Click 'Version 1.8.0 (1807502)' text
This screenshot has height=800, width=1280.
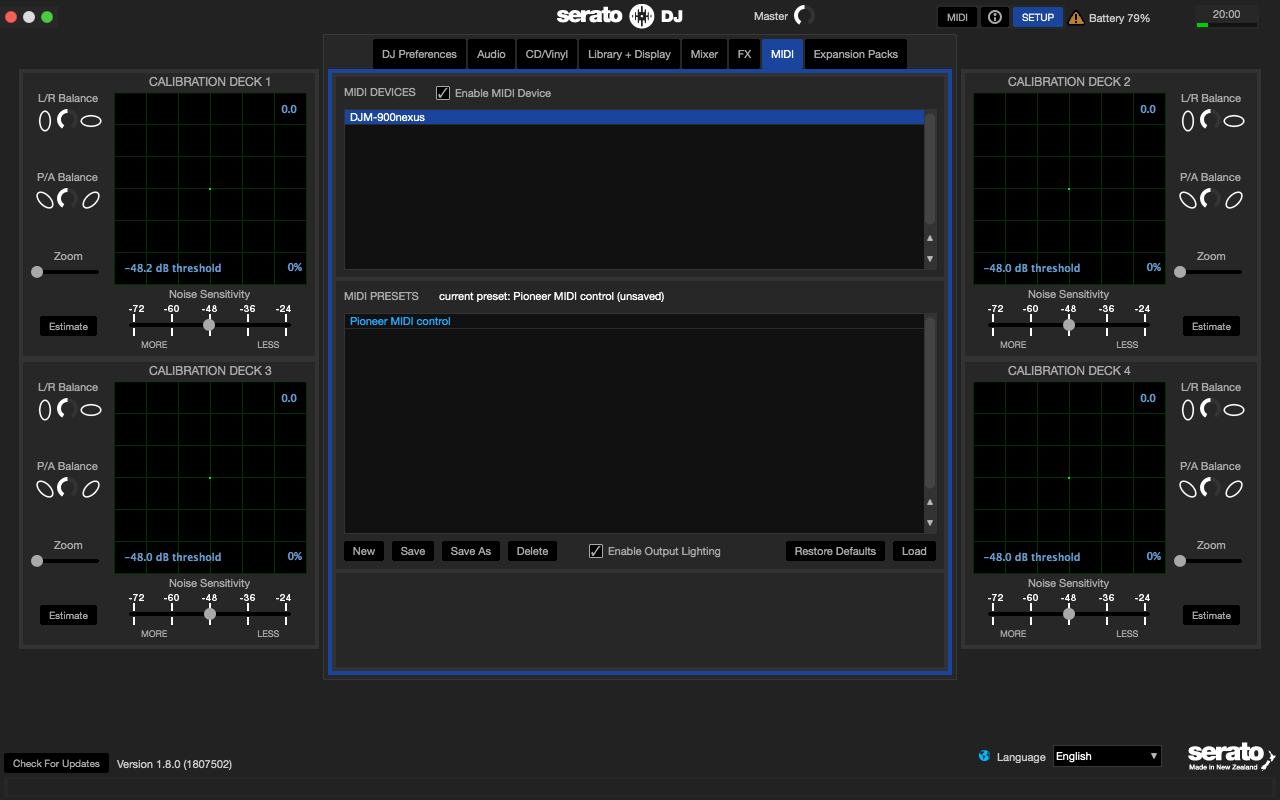174,764
